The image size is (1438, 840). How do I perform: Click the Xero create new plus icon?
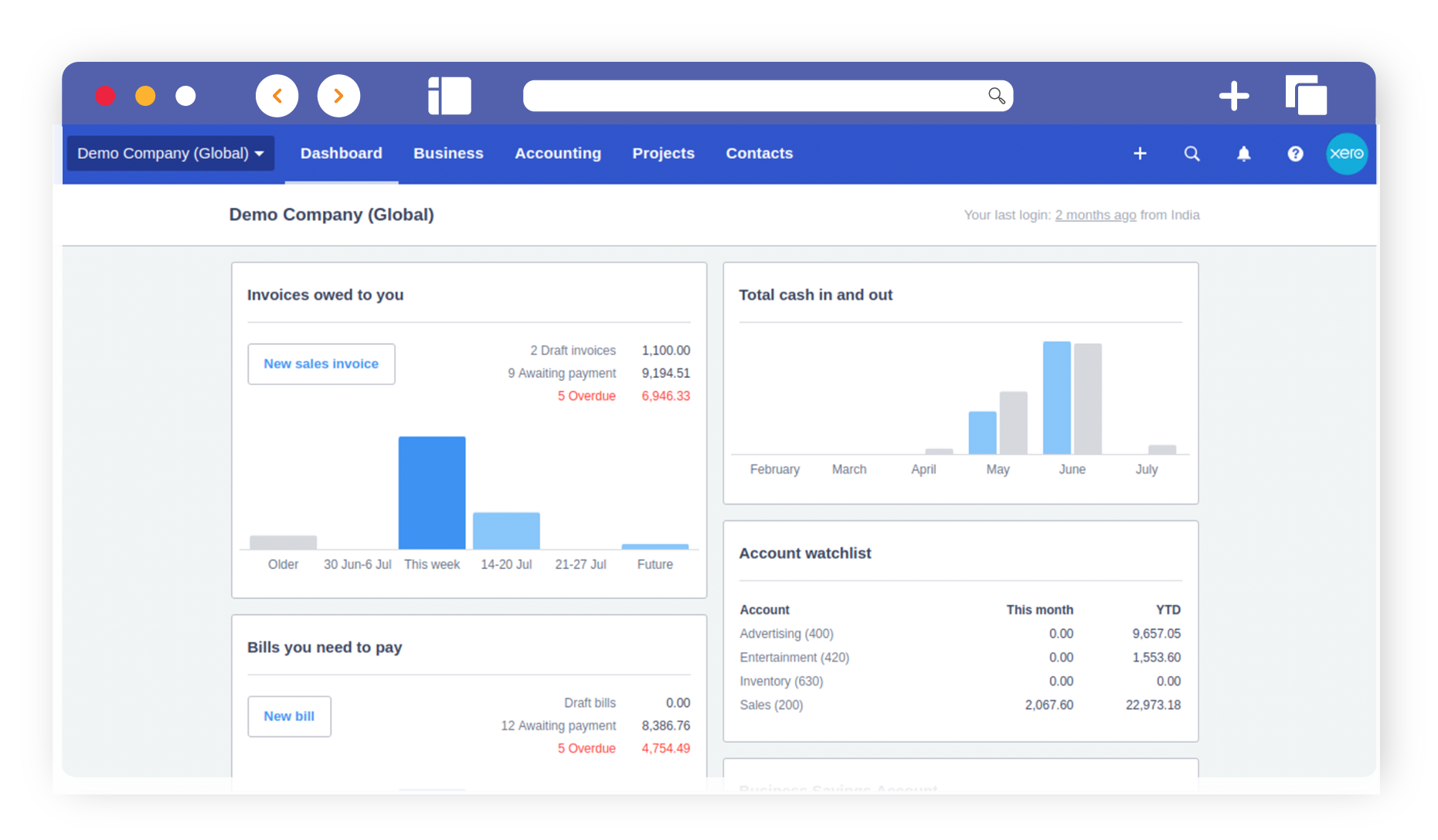[x=1140, y=154]
